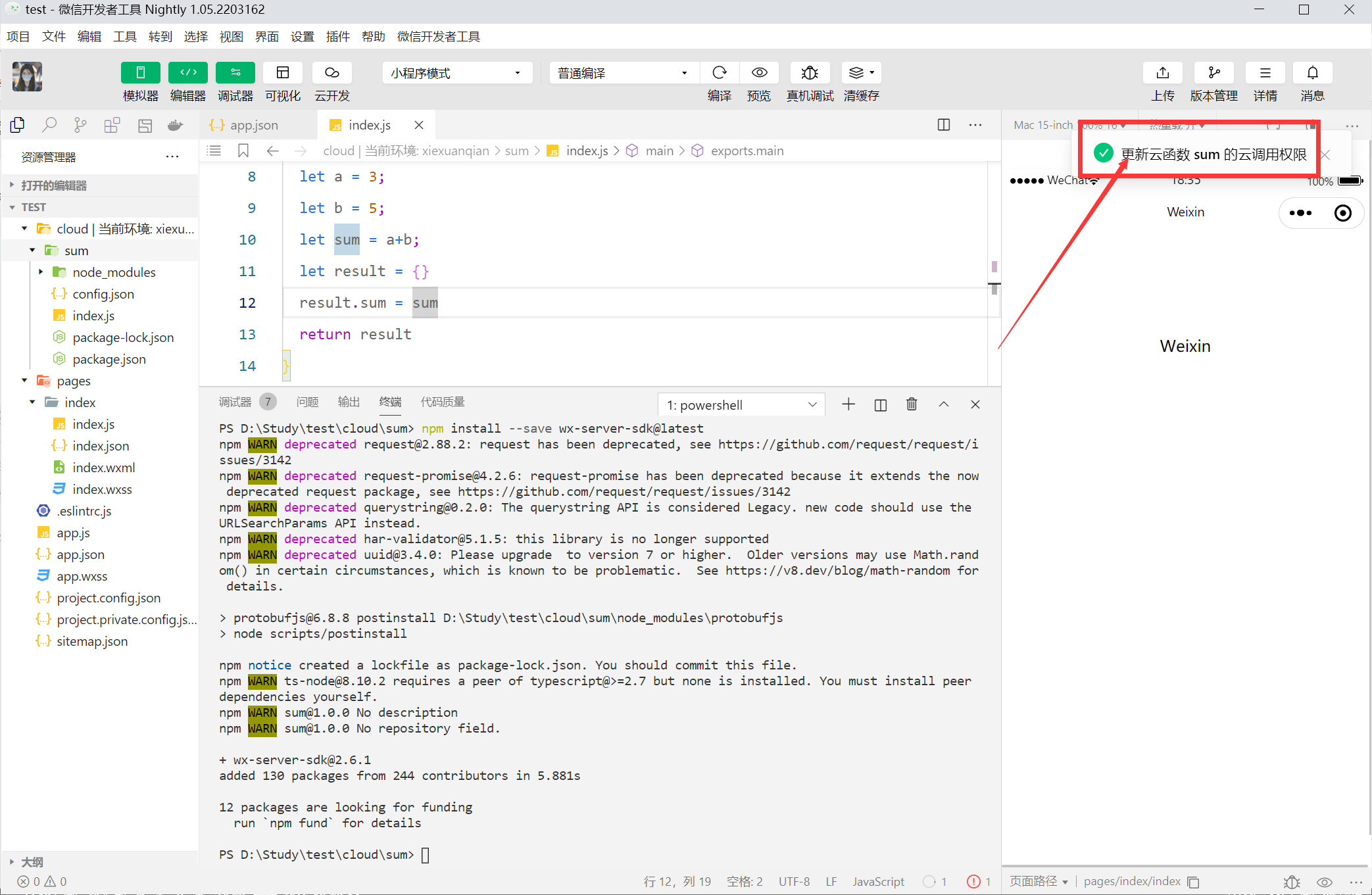Click the 预览 preview eye icon
The height and width of the screenshot is (895, 1372).
759,72
